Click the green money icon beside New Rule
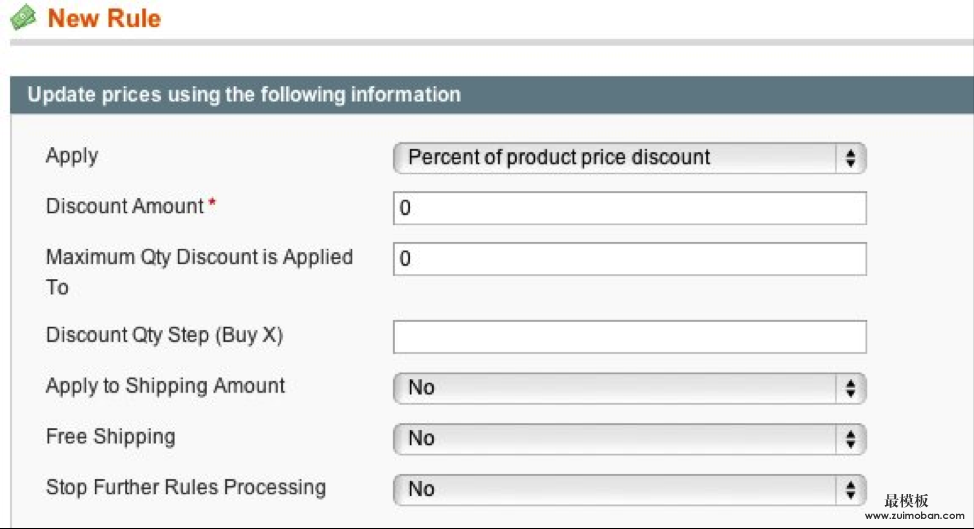Image resolution: width=974 pixels, height=529 pixels. pos(24,18)
